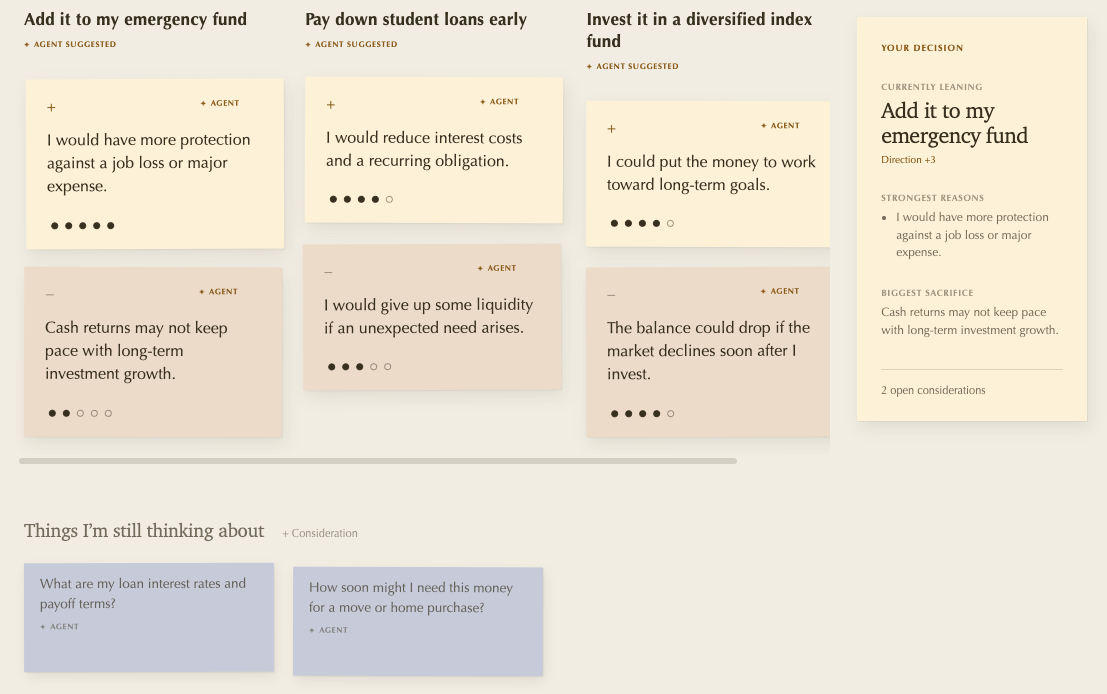Set liquidity card weight to fourth dot

[x=373, y=367]
